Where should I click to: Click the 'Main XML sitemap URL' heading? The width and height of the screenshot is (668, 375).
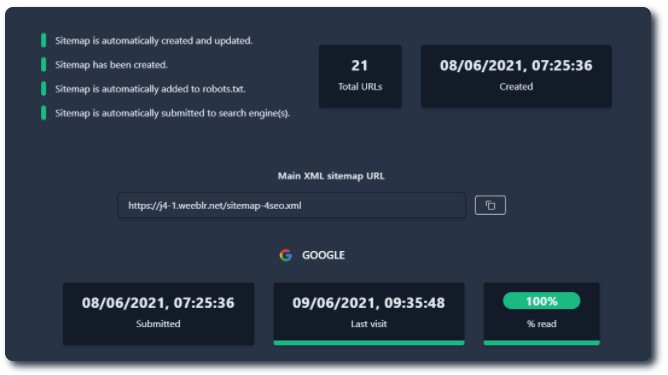tap(331, 176)
